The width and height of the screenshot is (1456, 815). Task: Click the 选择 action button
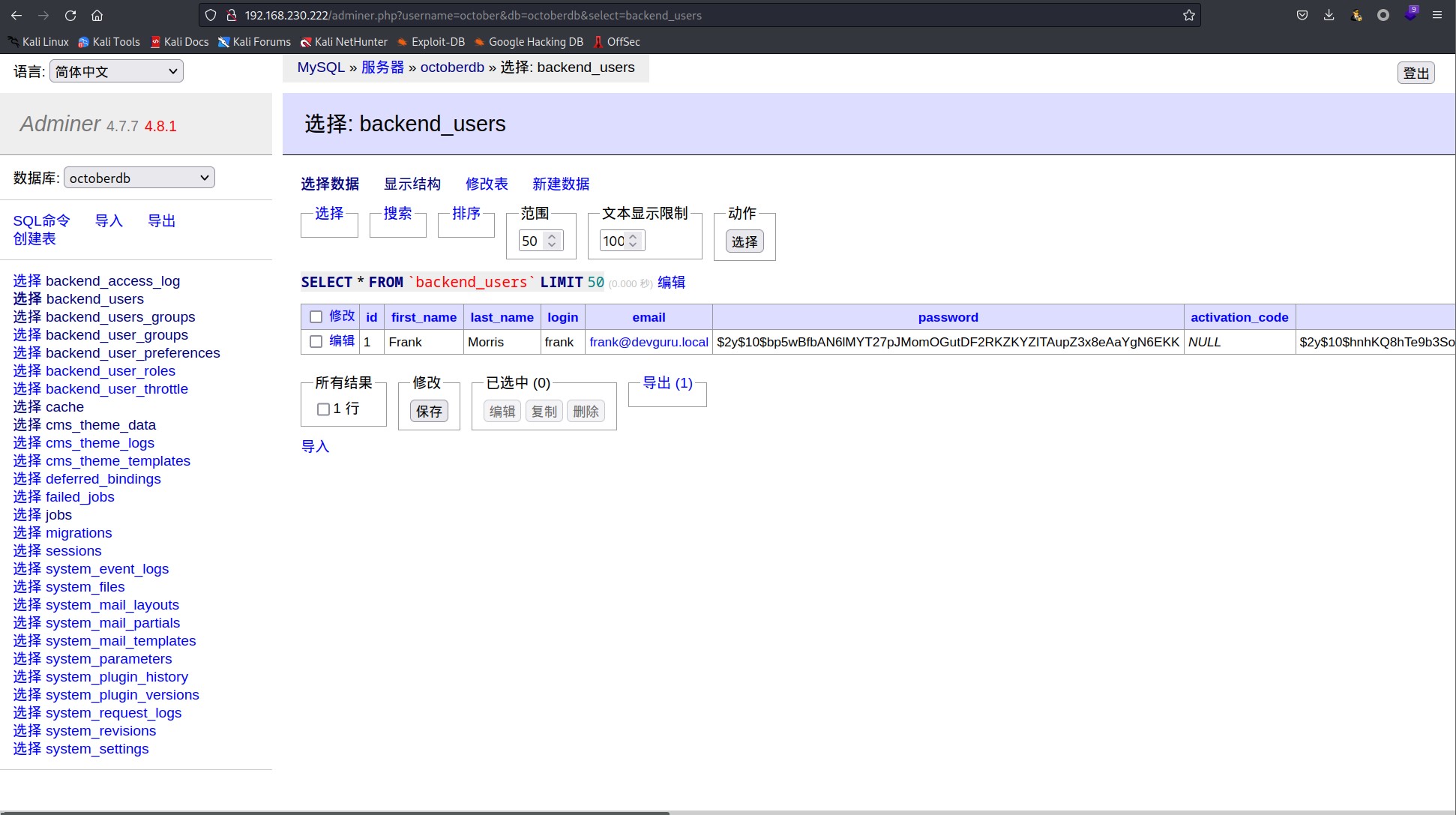pos(744,241)
